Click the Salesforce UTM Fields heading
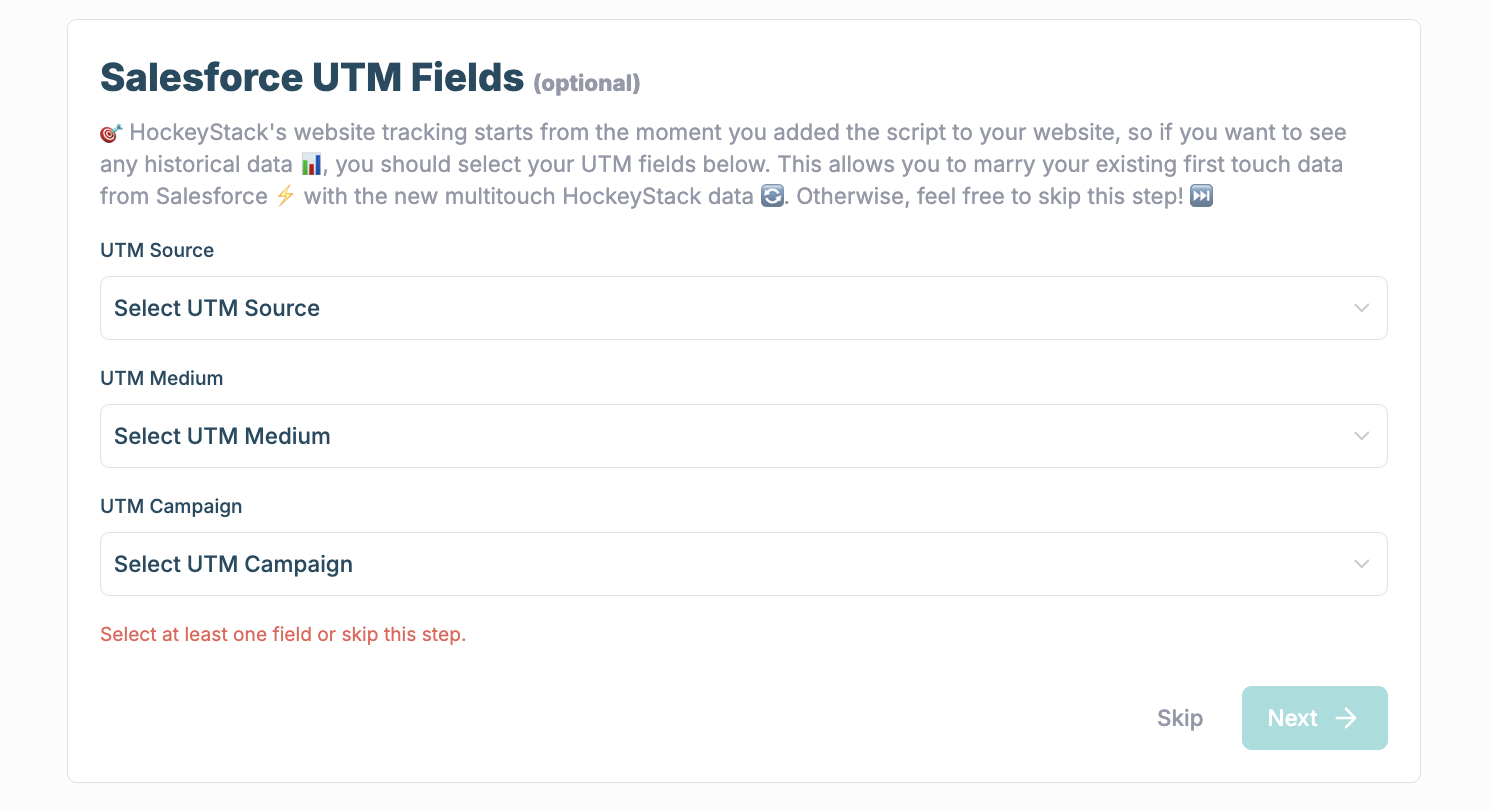1492x810 pixels. 312,77
